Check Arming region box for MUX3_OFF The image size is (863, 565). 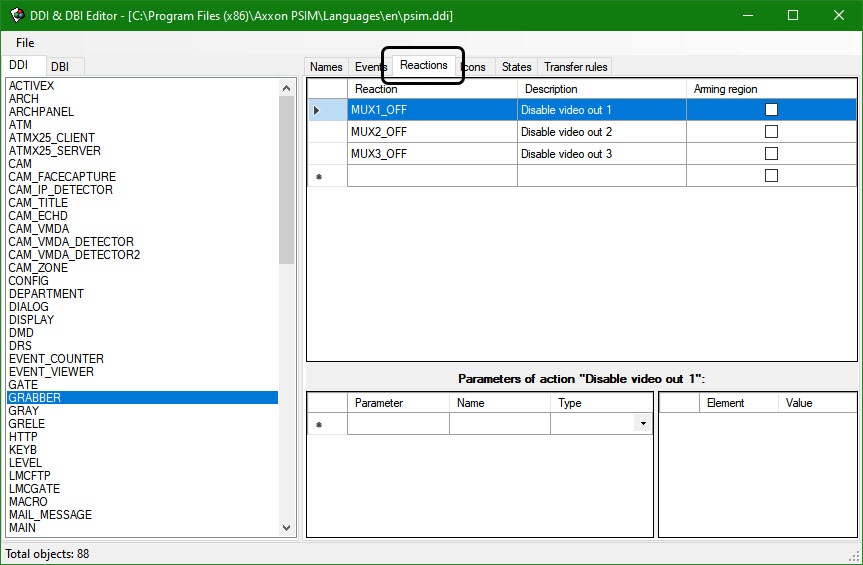[x=771, y=154]
